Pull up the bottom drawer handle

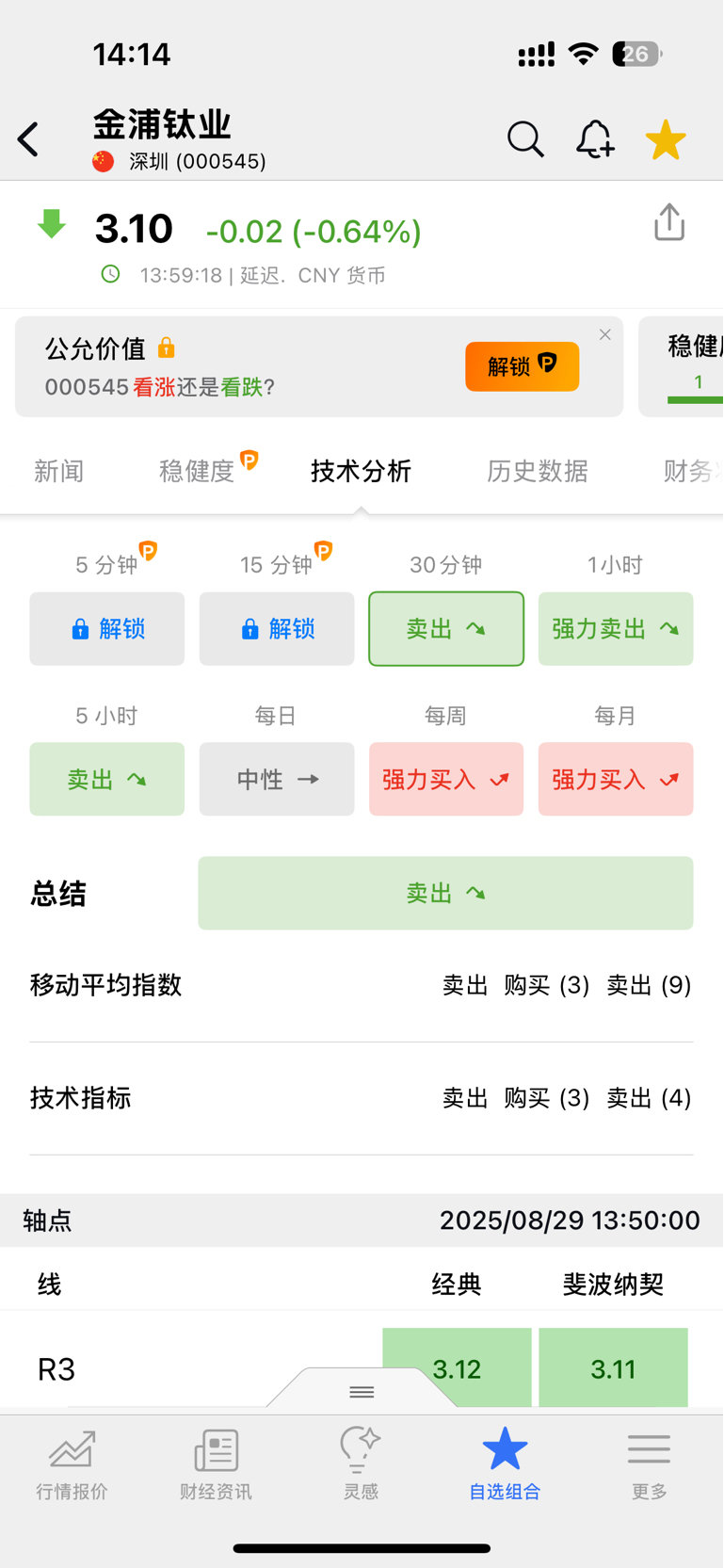(362, 1391)
